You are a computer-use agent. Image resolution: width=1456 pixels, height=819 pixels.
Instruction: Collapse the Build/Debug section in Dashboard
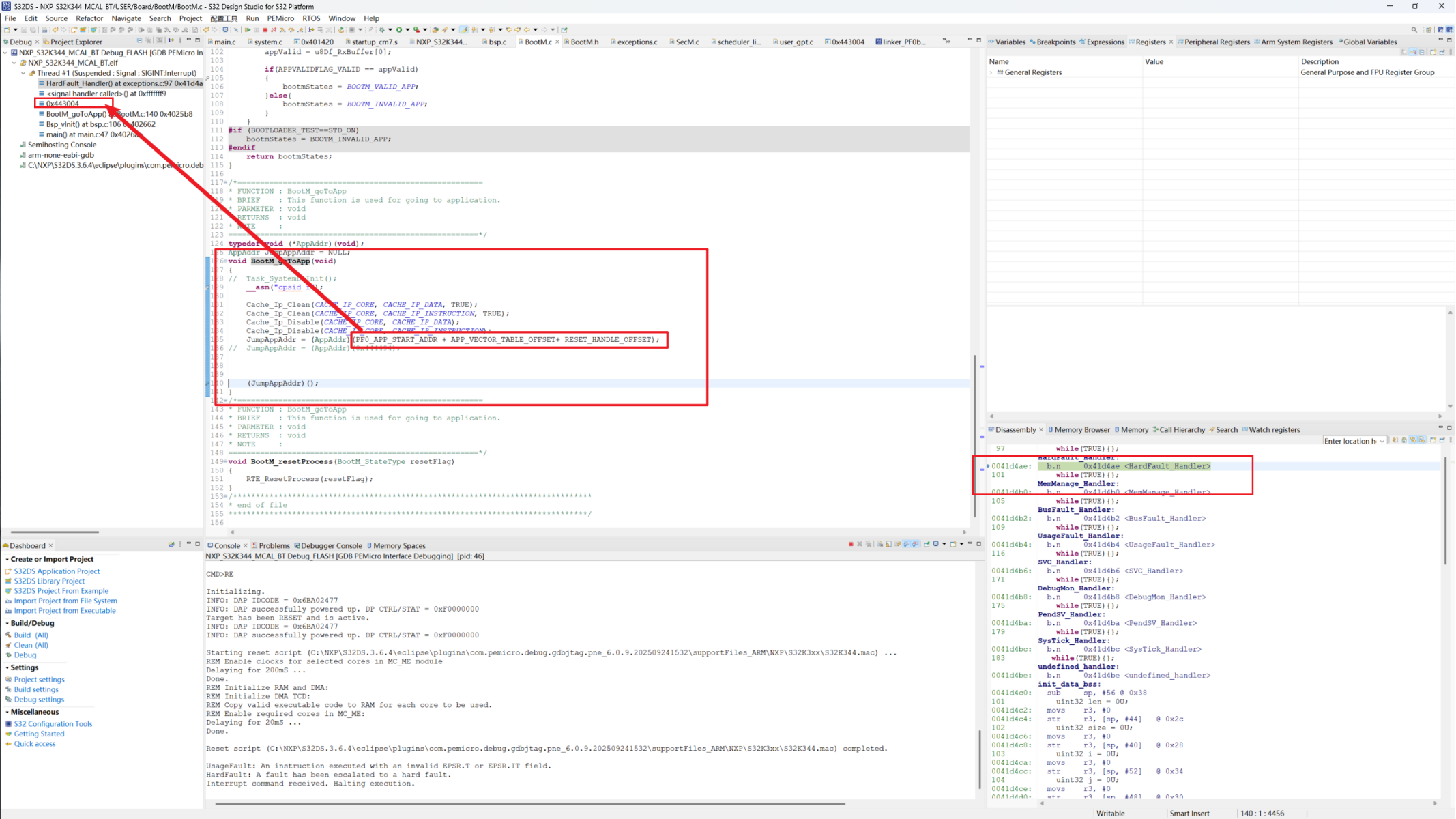[x=7, y=623]
